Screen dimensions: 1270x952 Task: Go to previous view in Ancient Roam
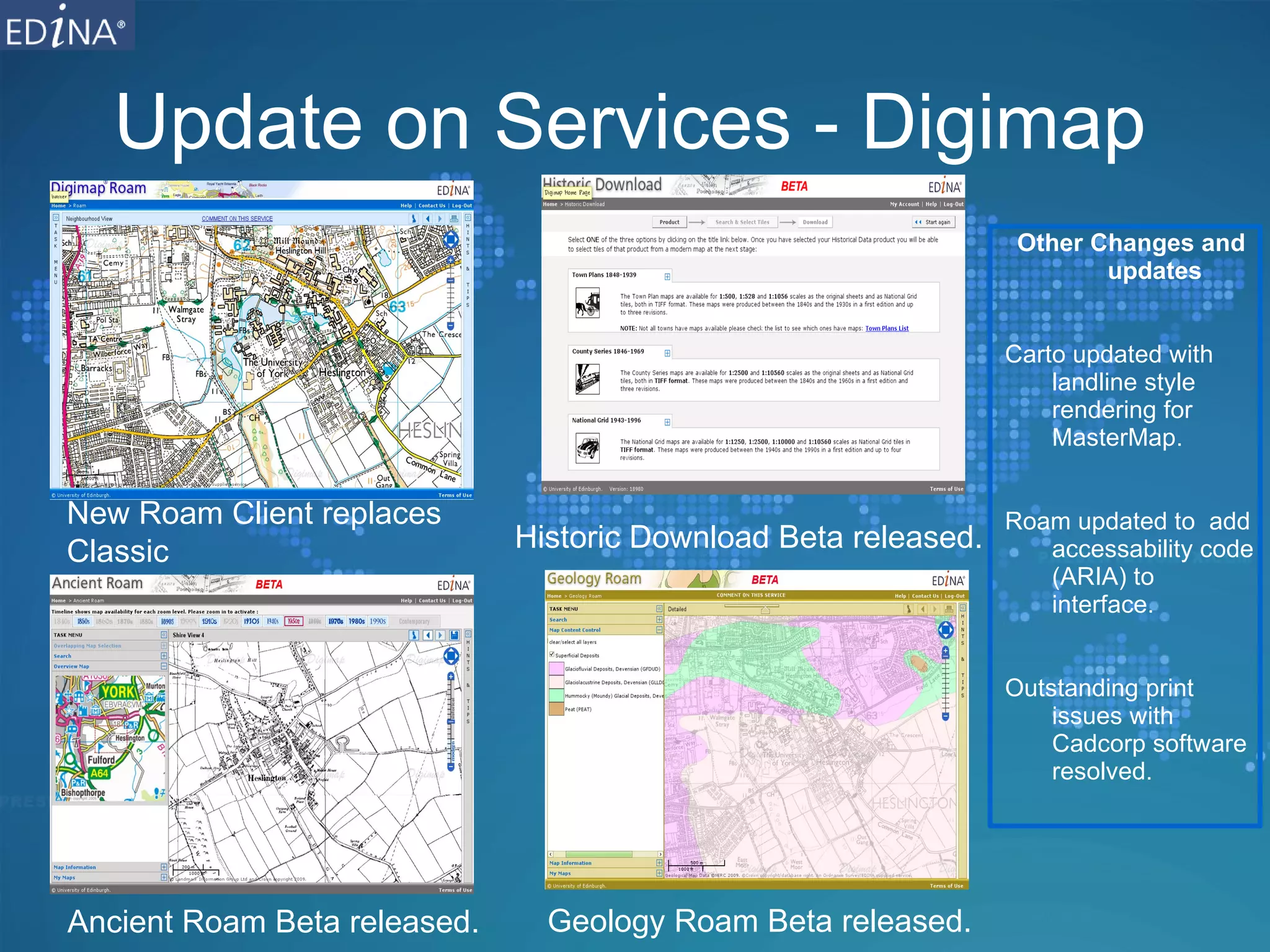pyautogui.click(x=427, y=635)
